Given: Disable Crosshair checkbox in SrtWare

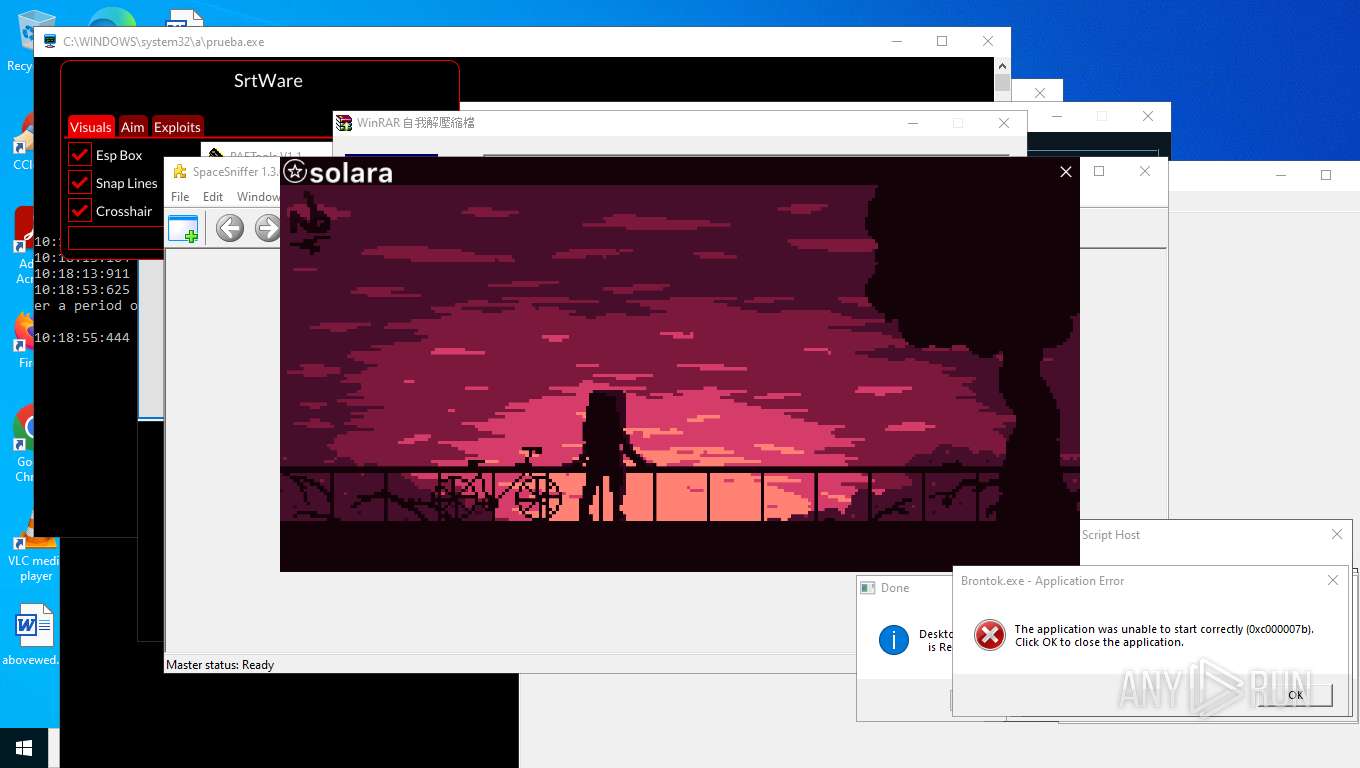Looking at the screenshot, I should tap(80, 211).
